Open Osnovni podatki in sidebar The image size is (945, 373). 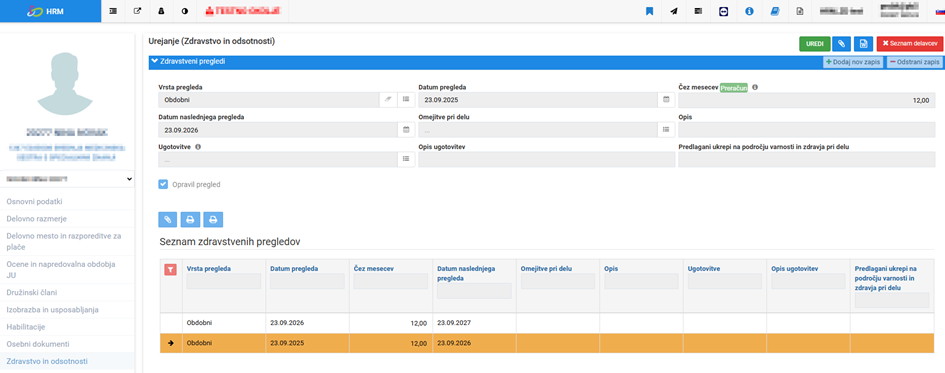(34, 202)
